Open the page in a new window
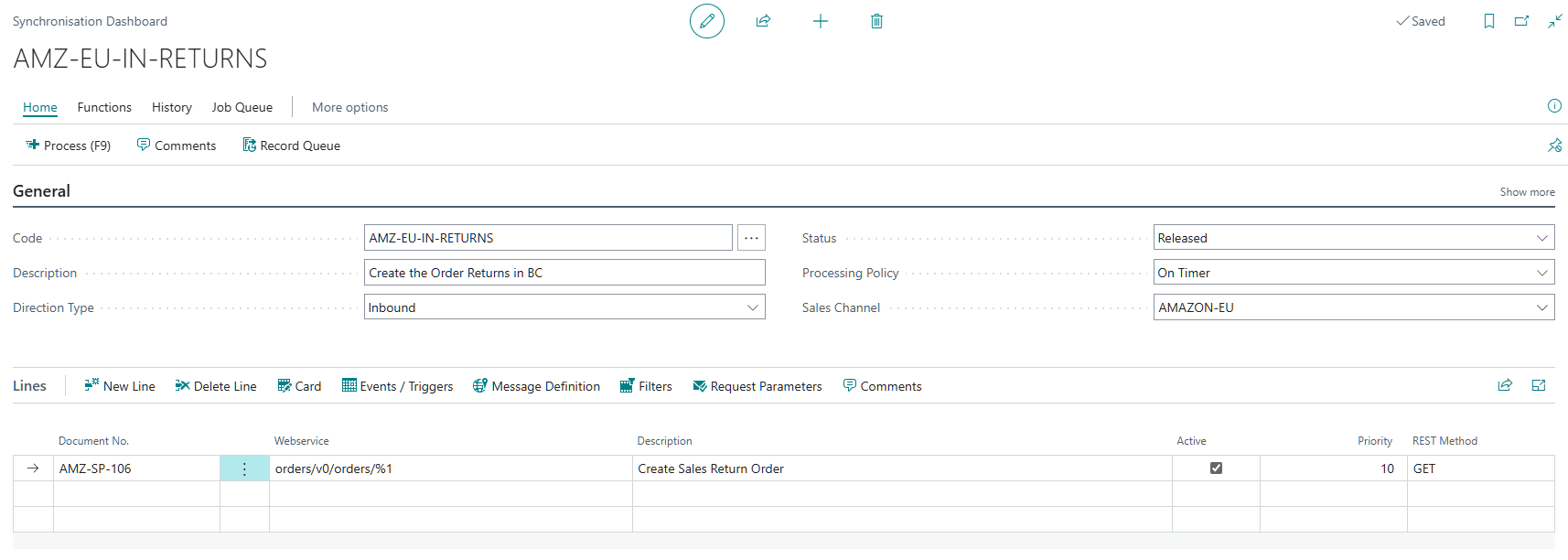This screenshot has width=1568, height=560. [1522, 21]
